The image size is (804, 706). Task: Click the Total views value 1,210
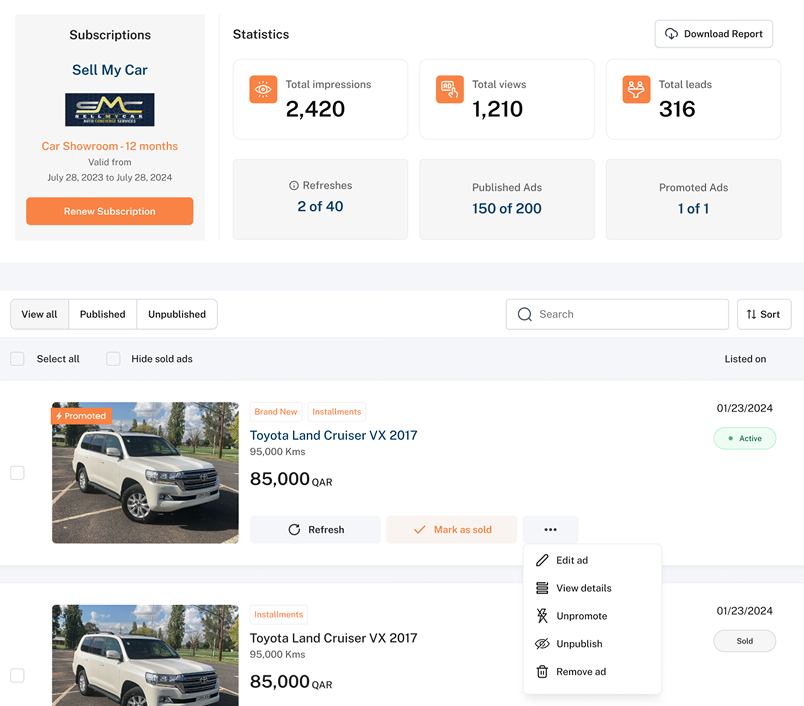(497, 109)
